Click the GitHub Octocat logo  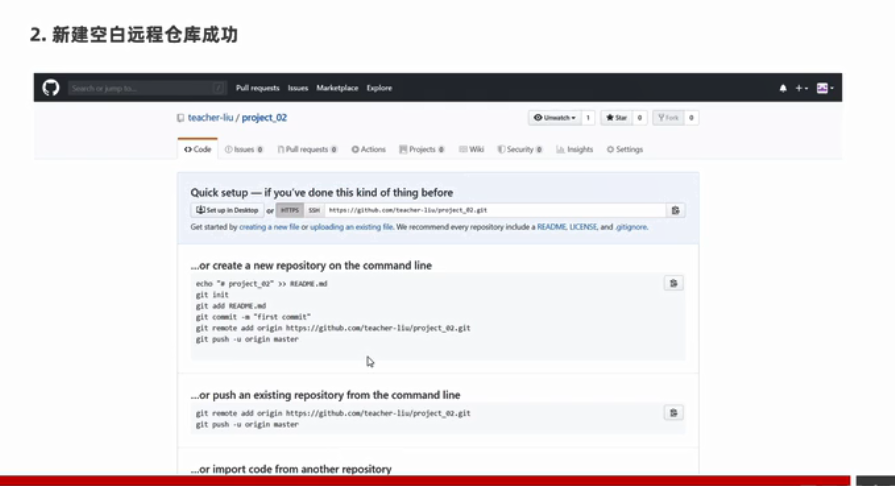pos(51,88)
